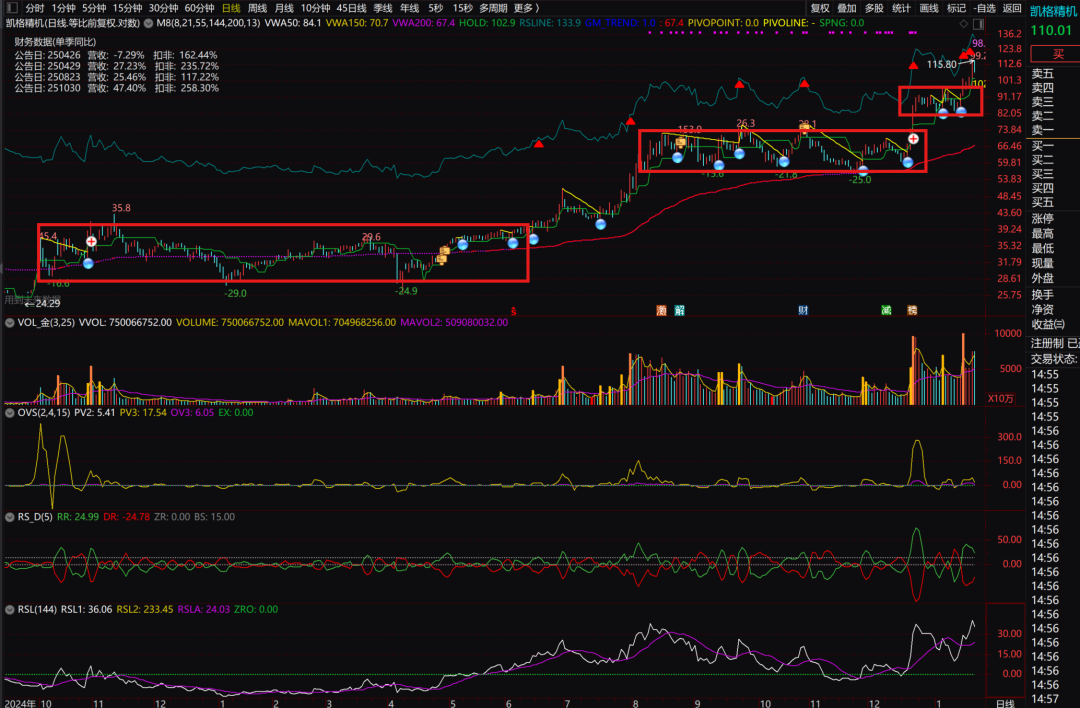Click the 画线 drawing tools button
1080x708 pixels.
pyautogui.click(x=929, y=8)
